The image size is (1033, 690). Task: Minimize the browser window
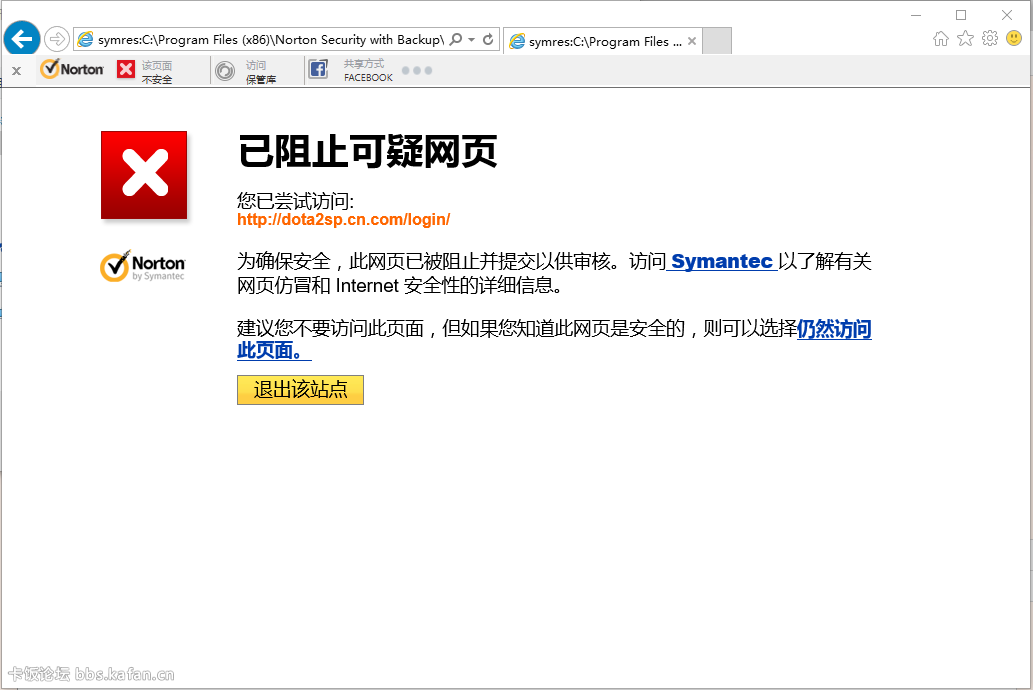(916, 14)
